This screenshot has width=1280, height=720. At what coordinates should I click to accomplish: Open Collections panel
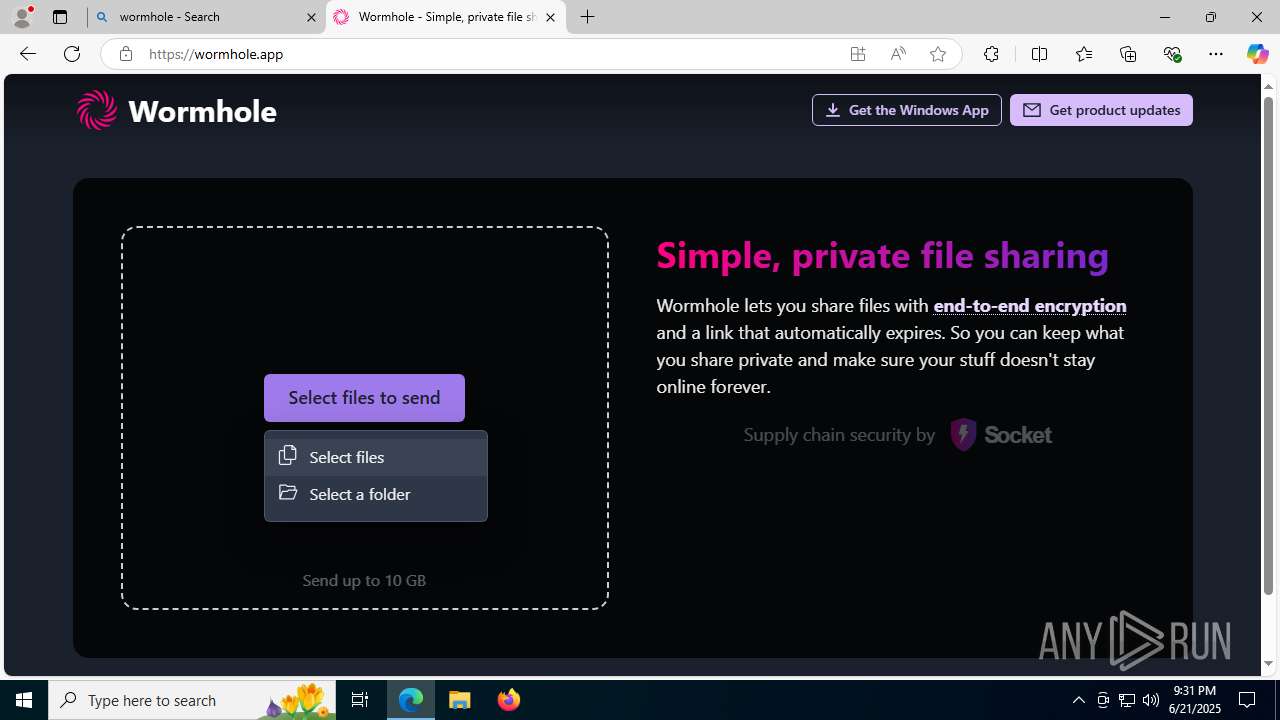pos(1128,54)
